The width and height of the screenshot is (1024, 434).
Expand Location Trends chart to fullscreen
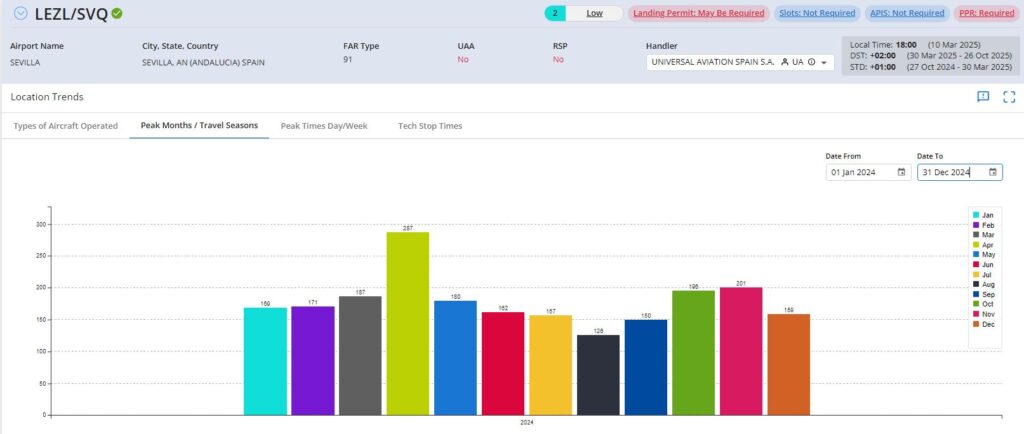click(1008, 97)
